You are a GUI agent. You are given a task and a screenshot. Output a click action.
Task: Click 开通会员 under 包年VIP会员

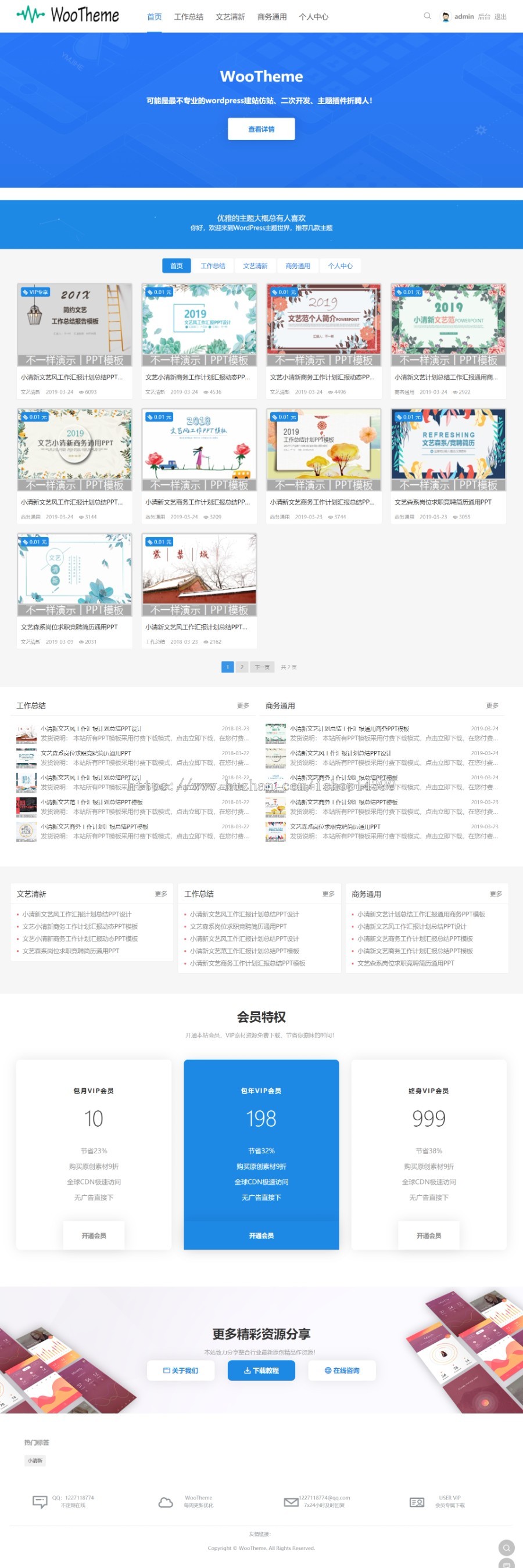261,1236
